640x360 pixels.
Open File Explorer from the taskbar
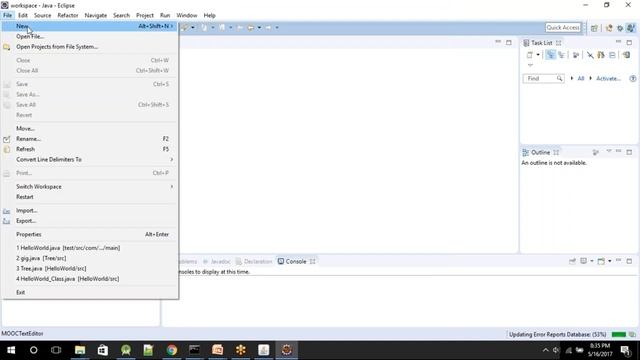80,350
